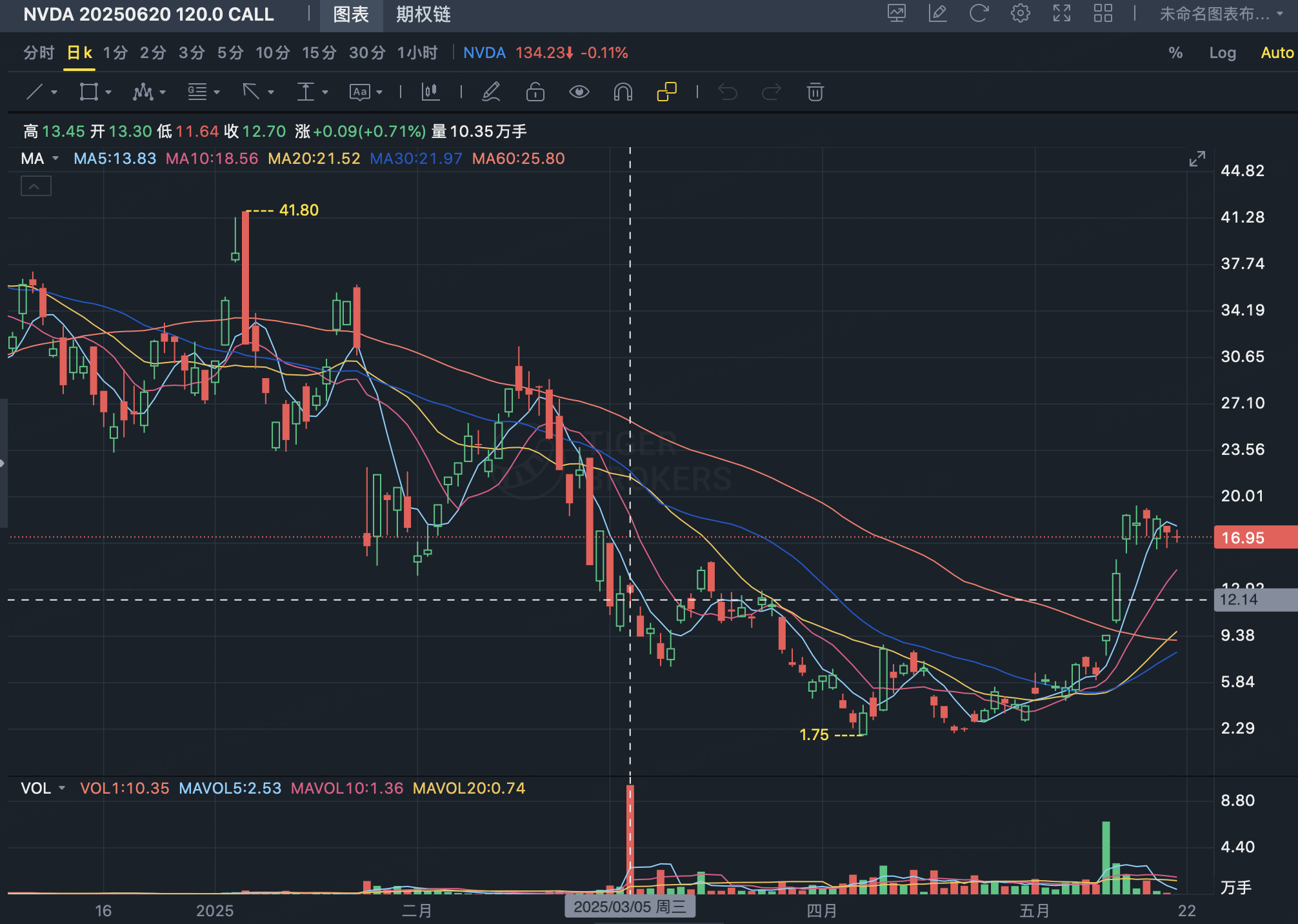The image size is (1298, 924).
Task: Toggle the magnet snap mode
Action: coord(623,92)
